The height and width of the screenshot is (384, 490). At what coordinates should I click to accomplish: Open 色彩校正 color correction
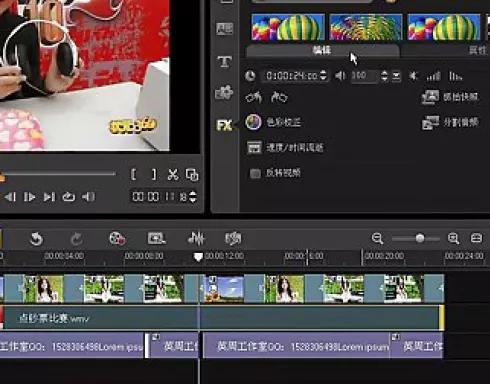(x=273, y=122)
